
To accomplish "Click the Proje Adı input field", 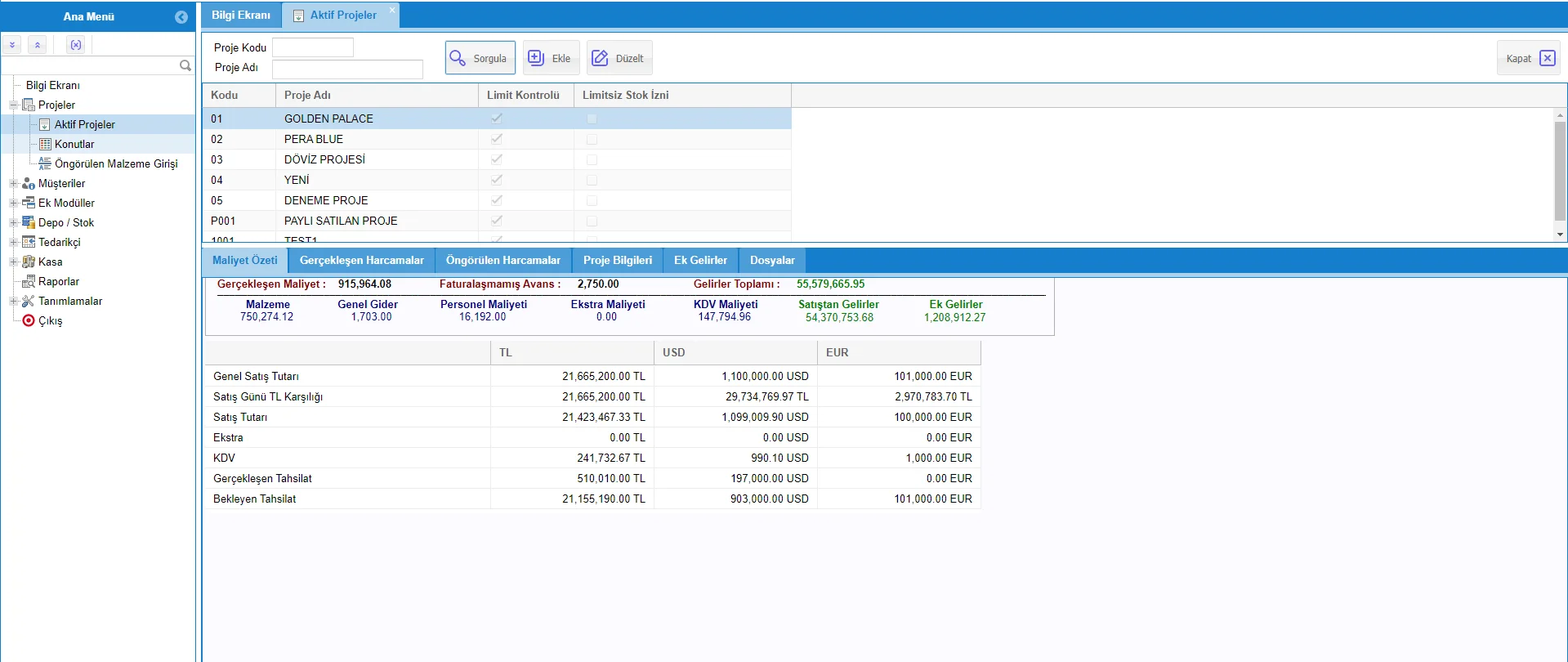I will point(347,69).
